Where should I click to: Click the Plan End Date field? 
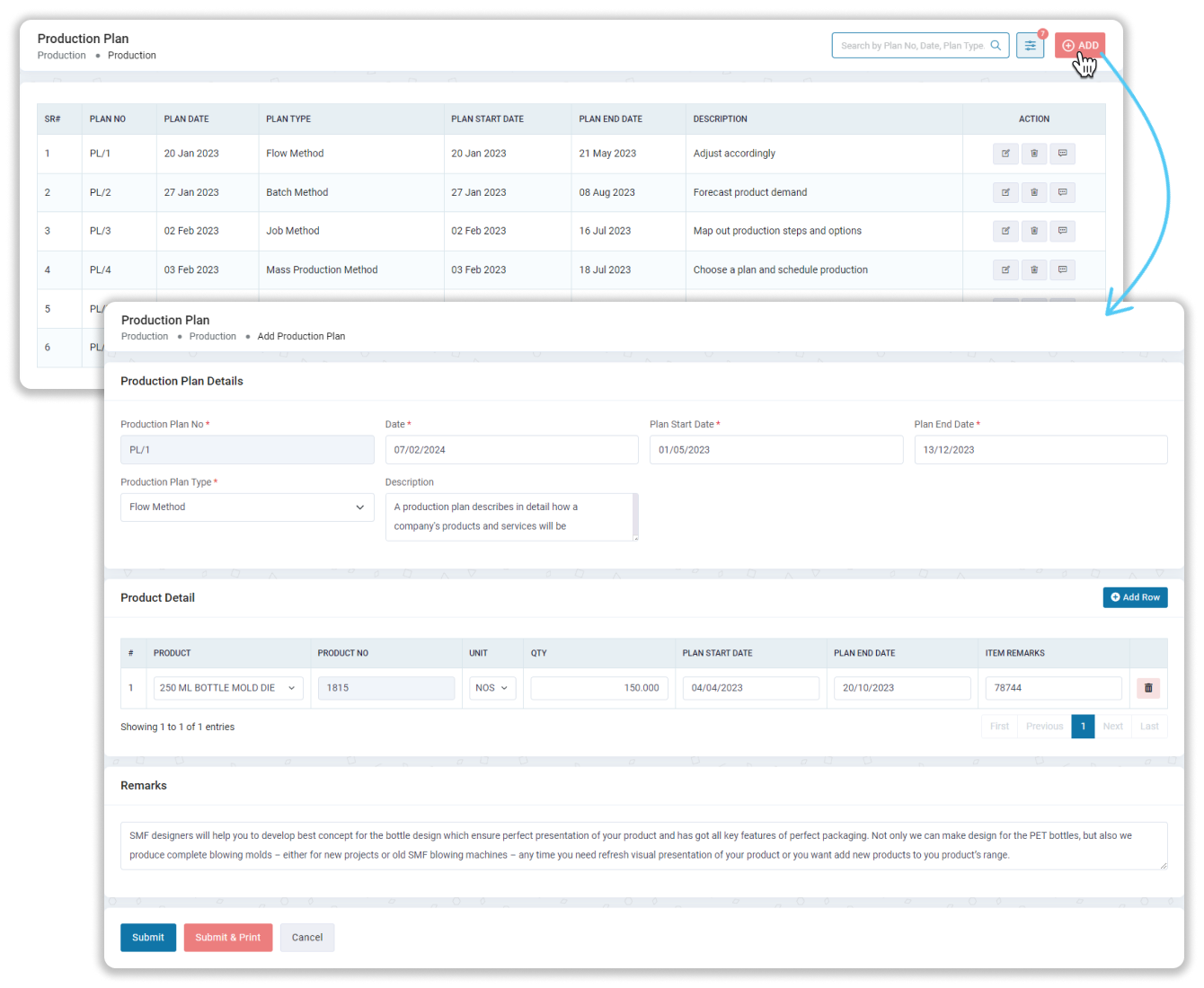click(x=1040, y=450)
